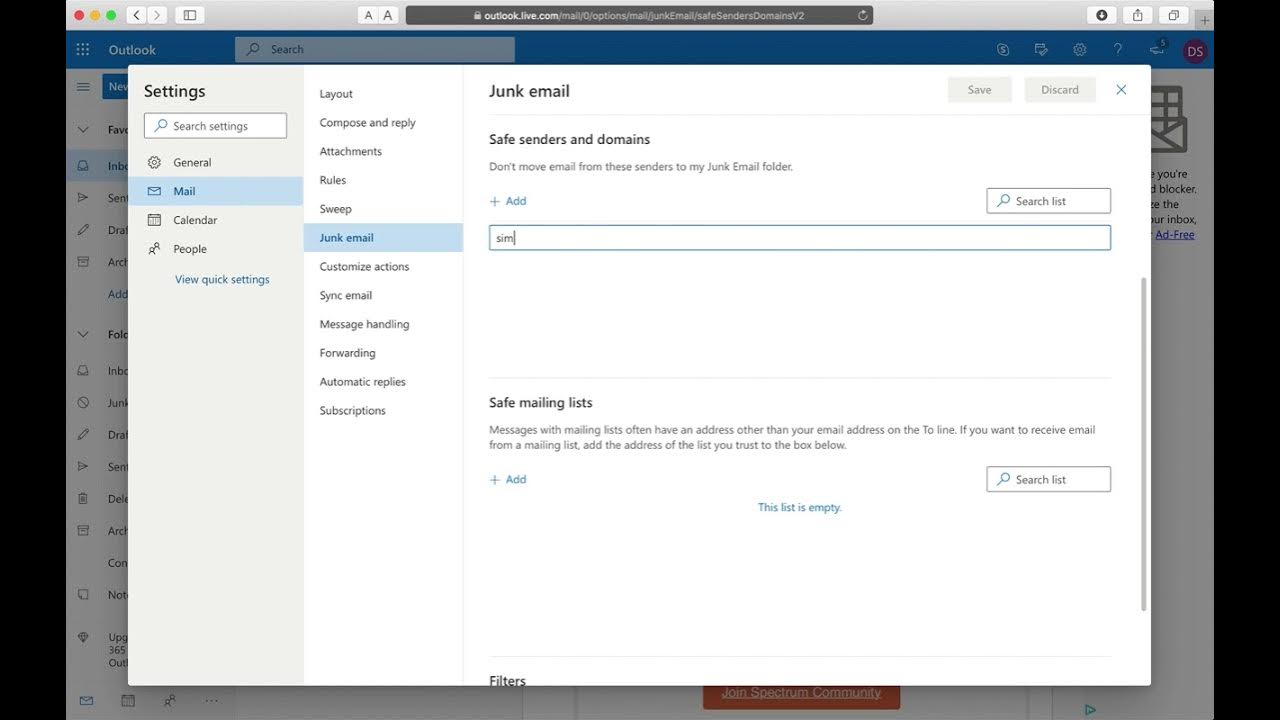The height and width of the screenshot is (720, 1280).
Task: Open Safari's share menu
Action: pos(1138,15)
